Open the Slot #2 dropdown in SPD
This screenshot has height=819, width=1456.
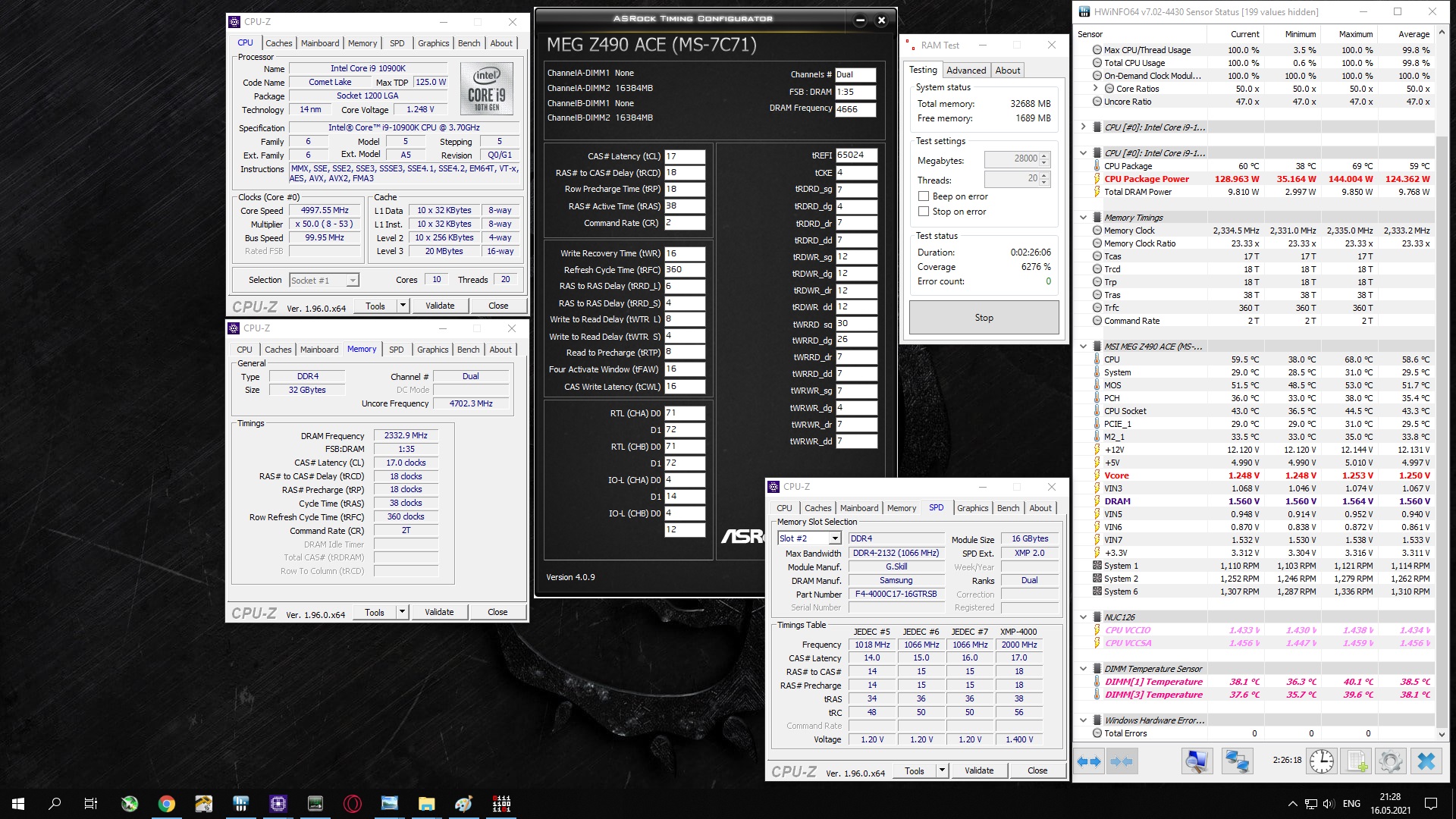[835, 538]
